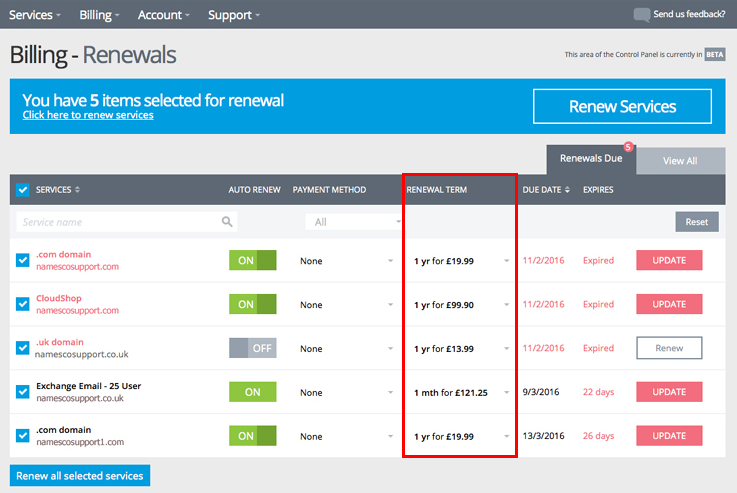Uncheck the CloudShop row checkbox
The width and height of the screenshot is (737, 493).
tap(23, 304)
